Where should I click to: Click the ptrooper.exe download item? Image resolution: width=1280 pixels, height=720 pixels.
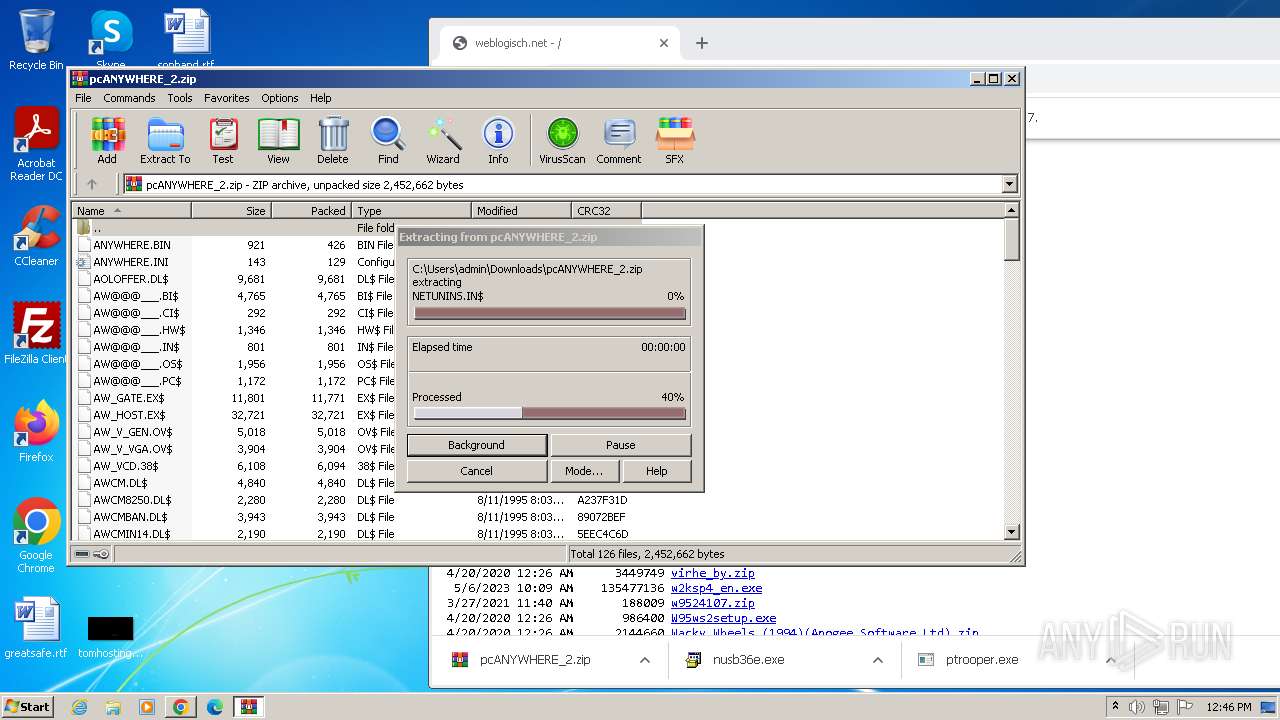click(981, 660)
